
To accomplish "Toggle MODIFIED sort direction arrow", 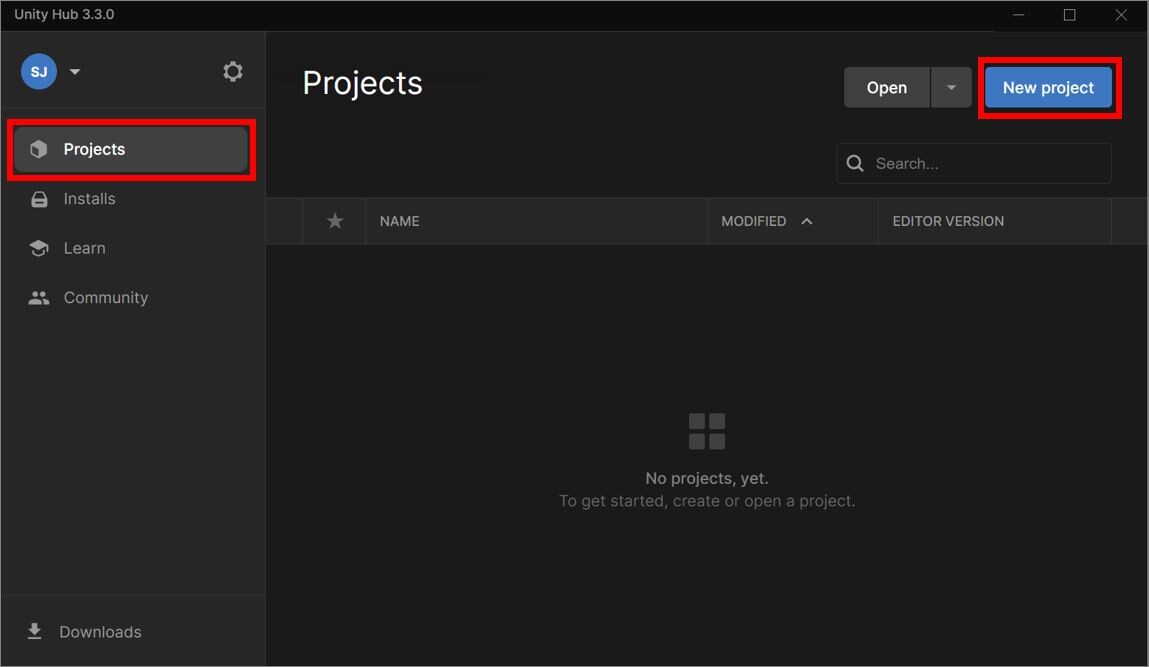I will pos(807,221).
